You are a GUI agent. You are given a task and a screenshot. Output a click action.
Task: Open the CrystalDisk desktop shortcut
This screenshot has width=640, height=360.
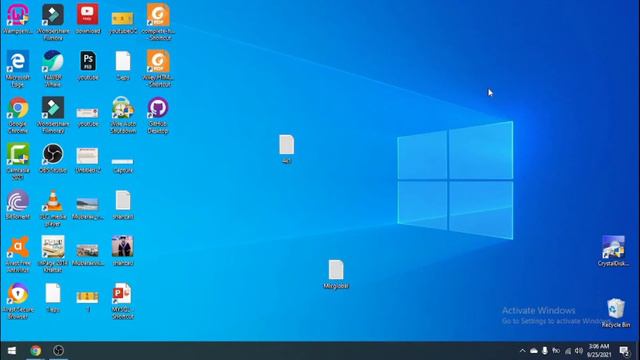click(613, 251)
